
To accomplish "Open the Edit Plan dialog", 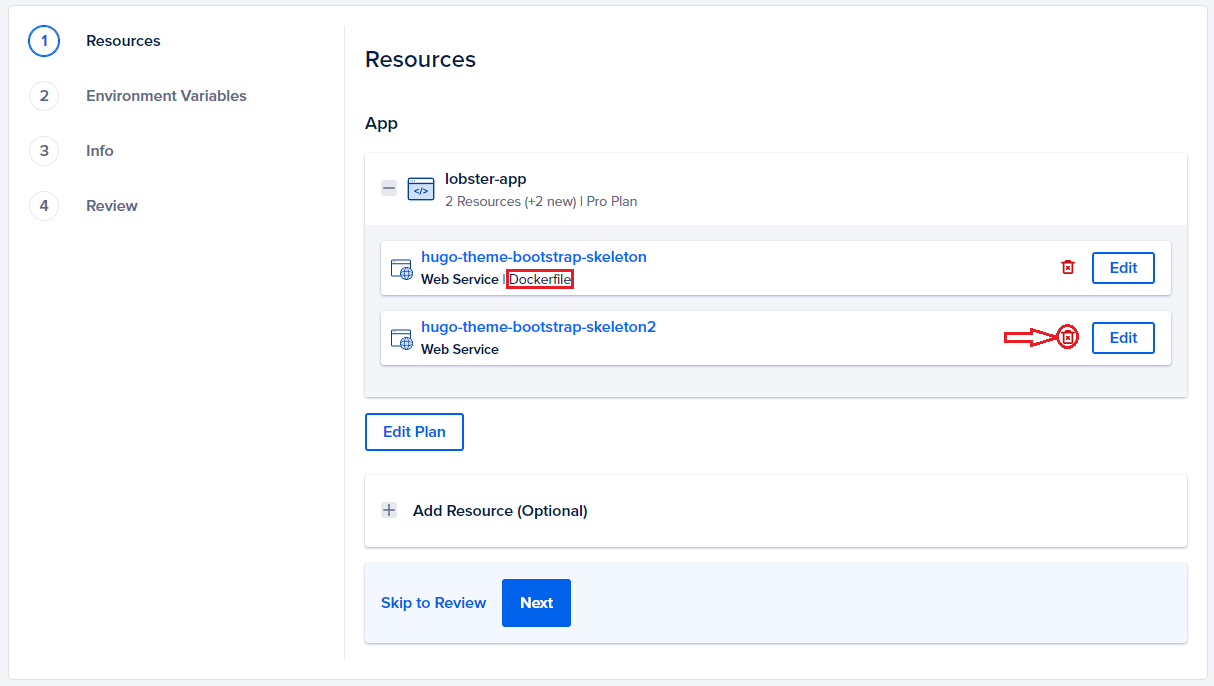I will [414, 431].
